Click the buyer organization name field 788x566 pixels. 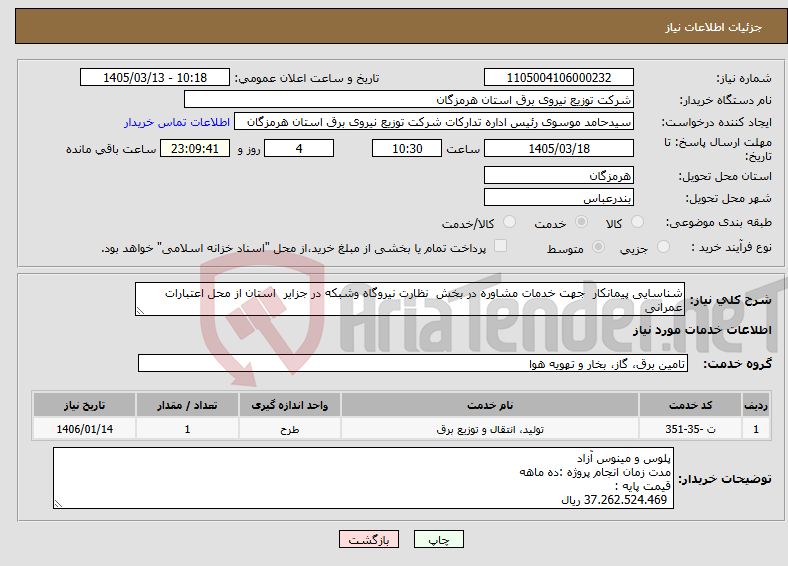coord(409,100)
